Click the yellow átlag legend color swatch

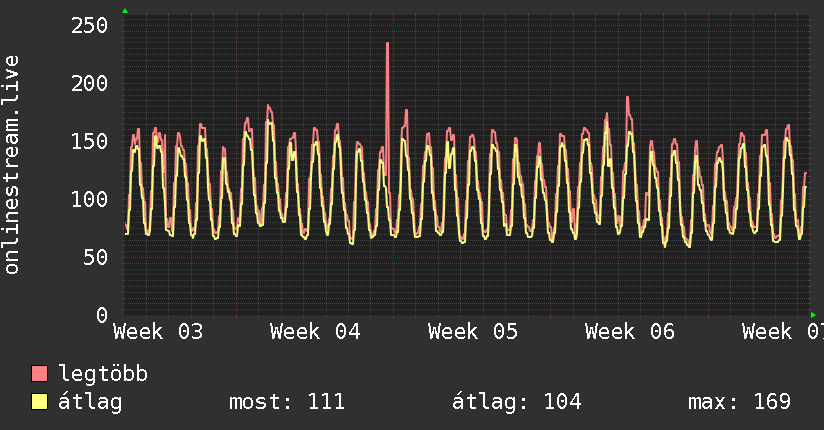(40, 402)
